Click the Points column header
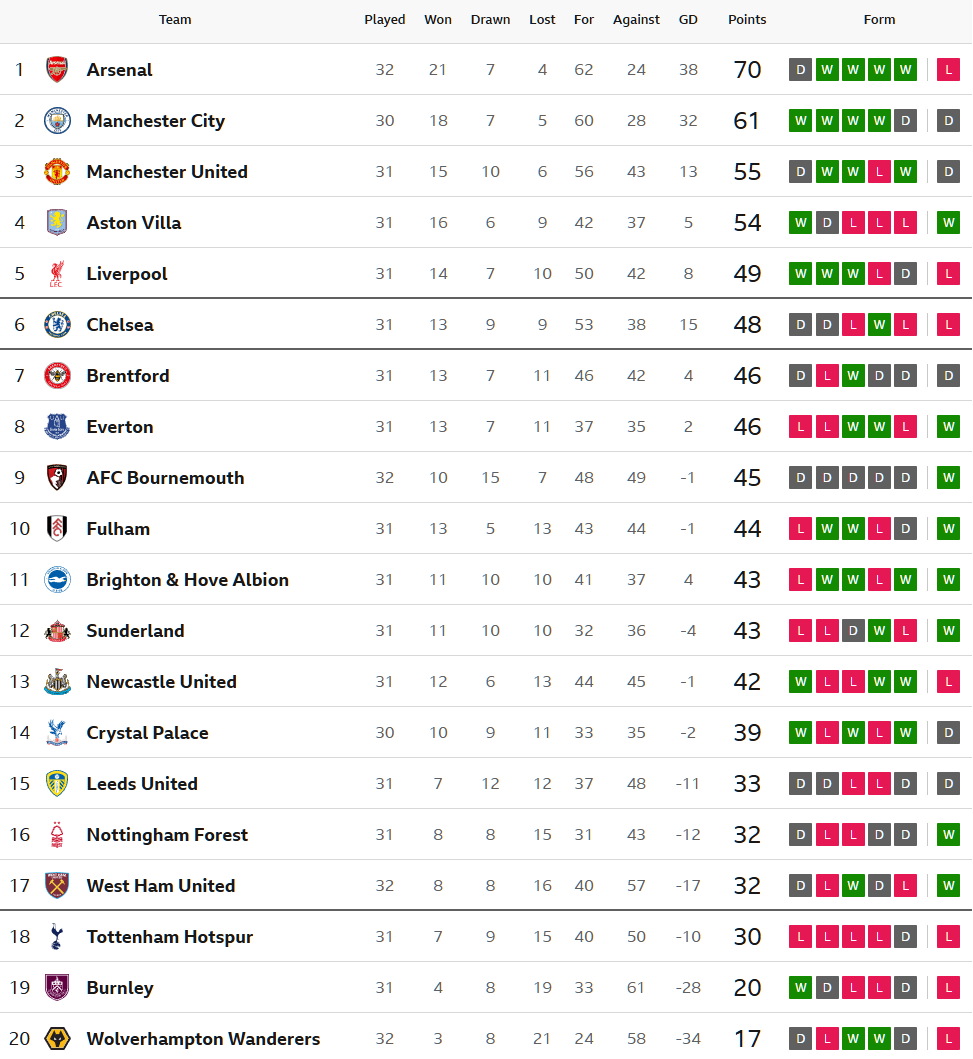 pos(747,20)
